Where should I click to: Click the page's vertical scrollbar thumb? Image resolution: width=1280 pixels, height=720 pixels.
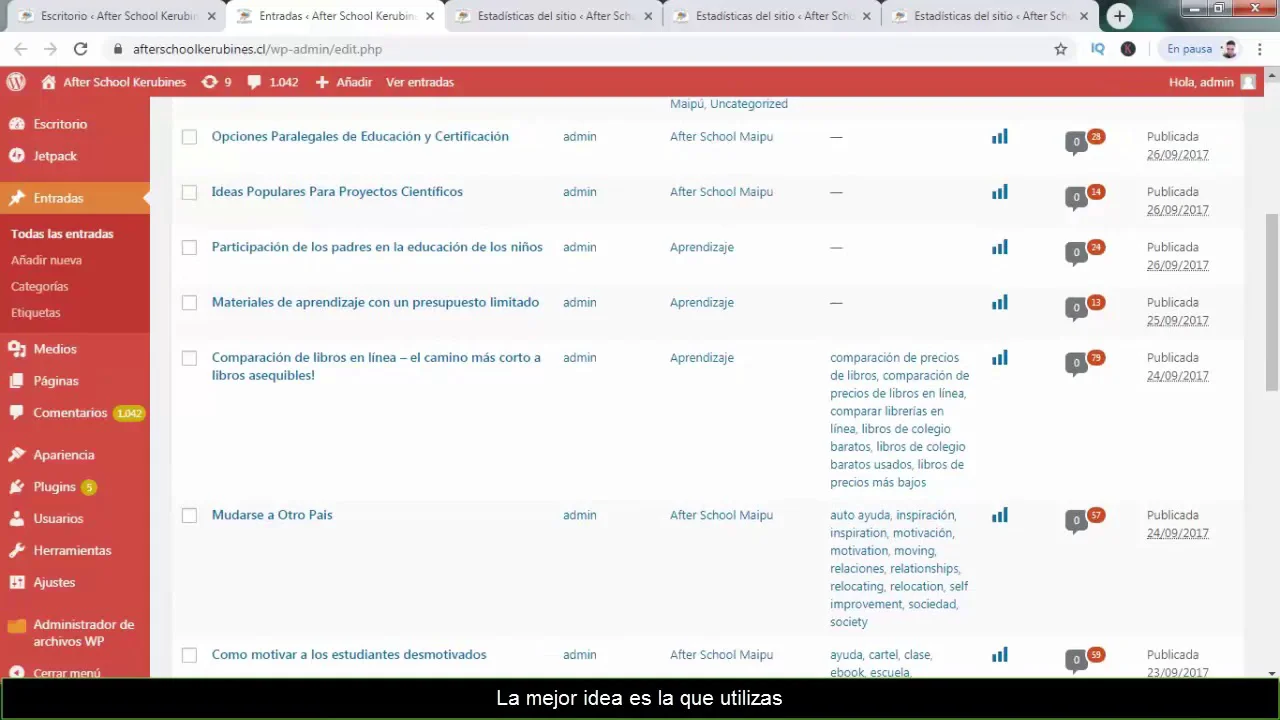pyautogui.click(x=1271, y=300)
